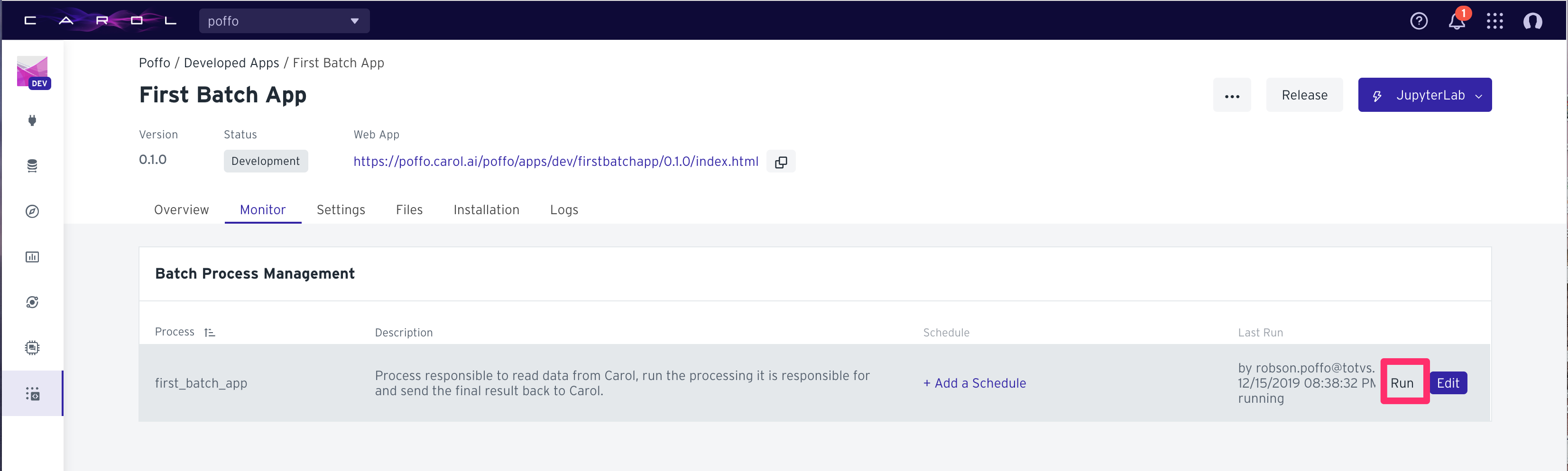This screenshot has height=471, width=1568.
Task: Open the poffo environment dropdown
Action: pyautogui.click(x=284, y=21)
